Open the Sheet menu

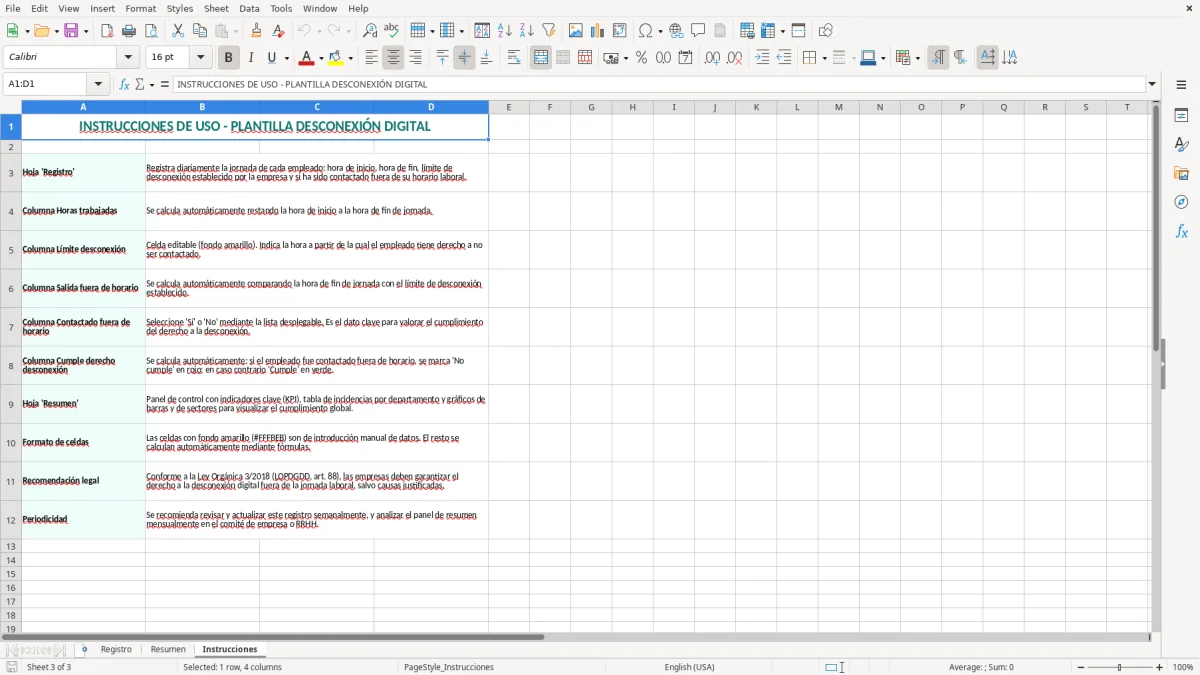[x=216, y=8]
